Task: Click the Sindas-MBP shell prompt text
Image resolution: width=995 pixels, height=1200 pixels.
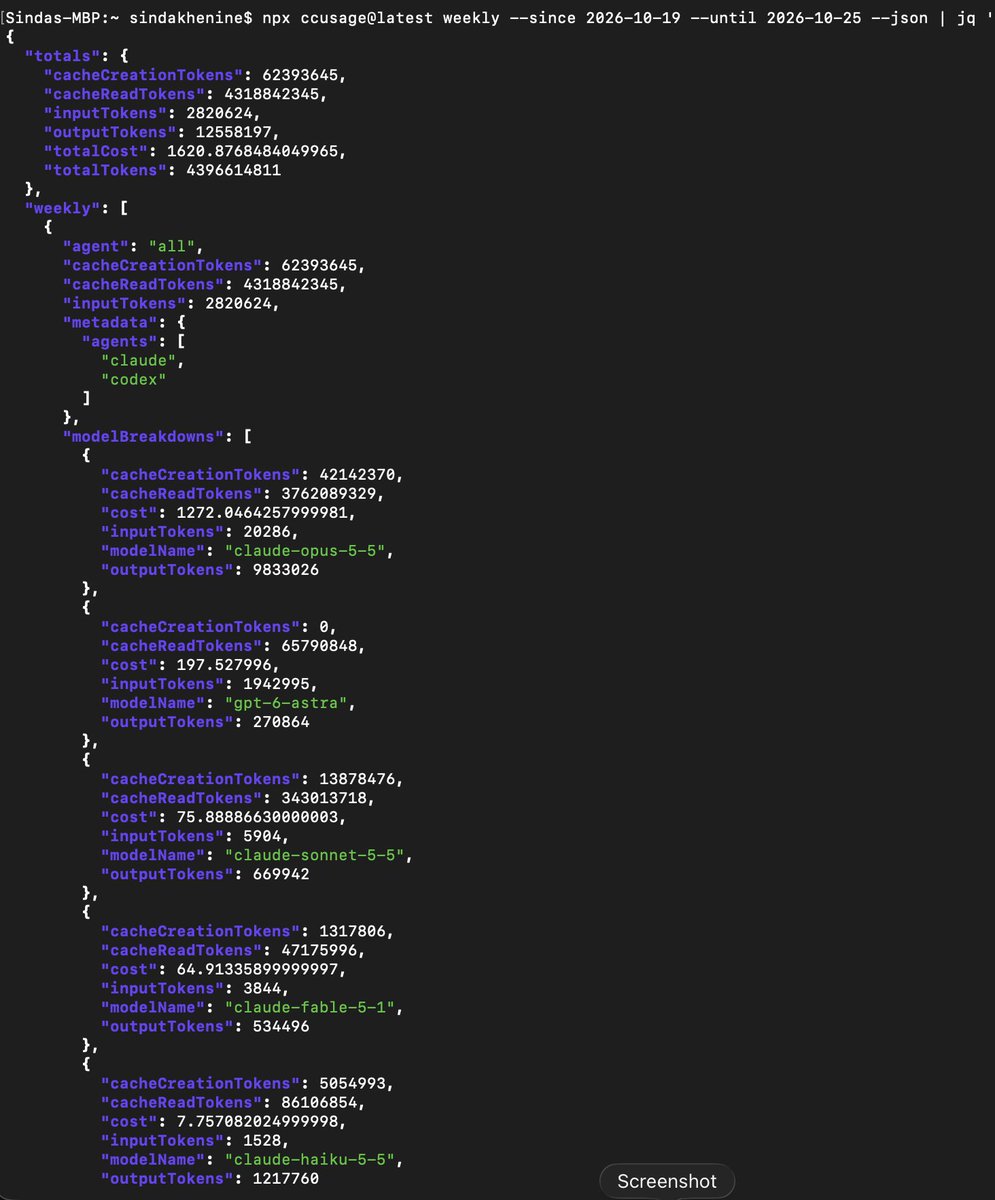Action: coord(128,17)
